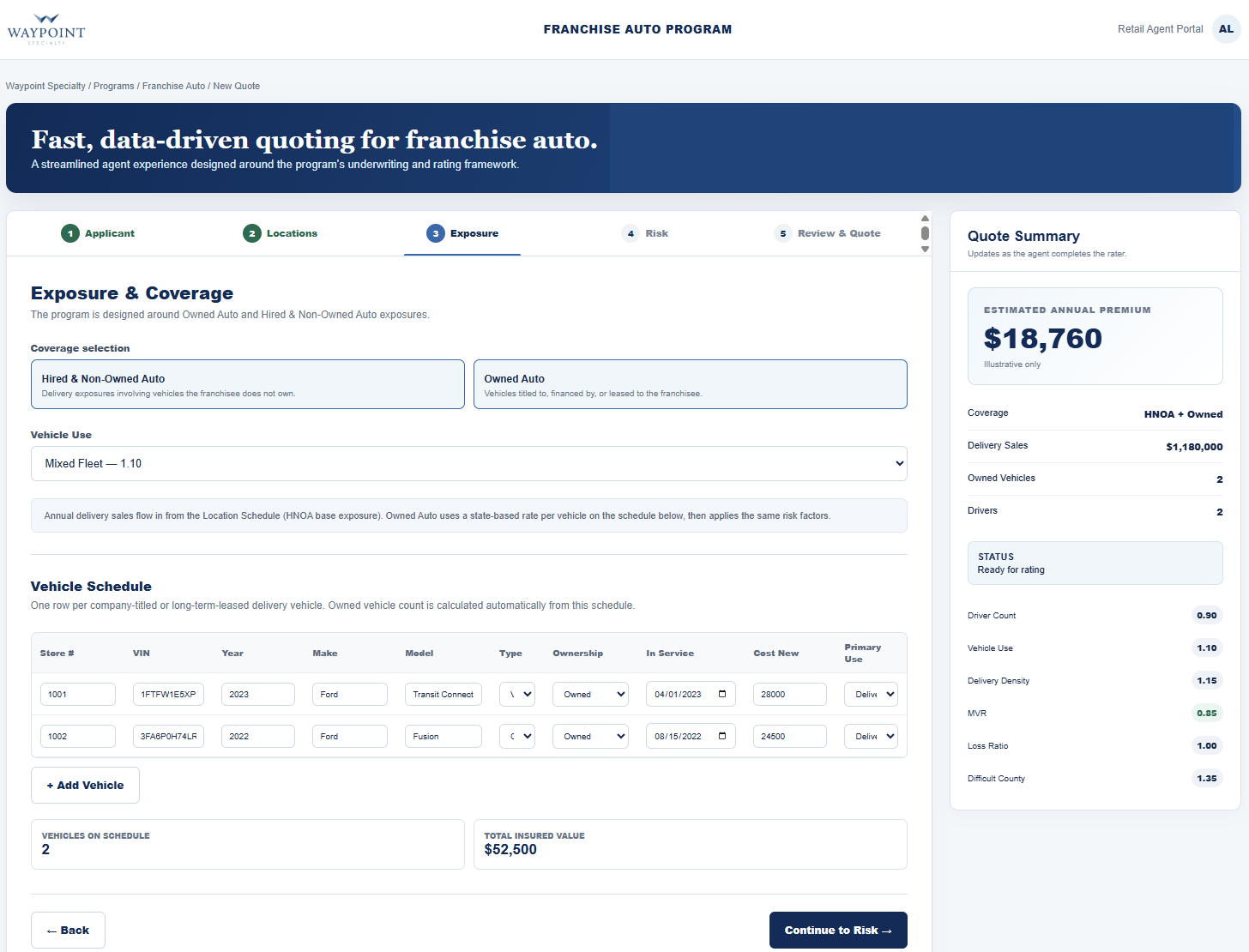Click the Add Vehicle button

[85, 785]
